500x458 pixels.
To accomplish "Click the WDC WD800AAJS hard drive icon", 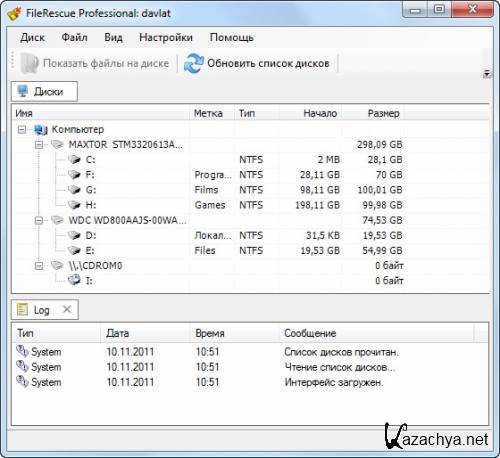I will (57, 220).
